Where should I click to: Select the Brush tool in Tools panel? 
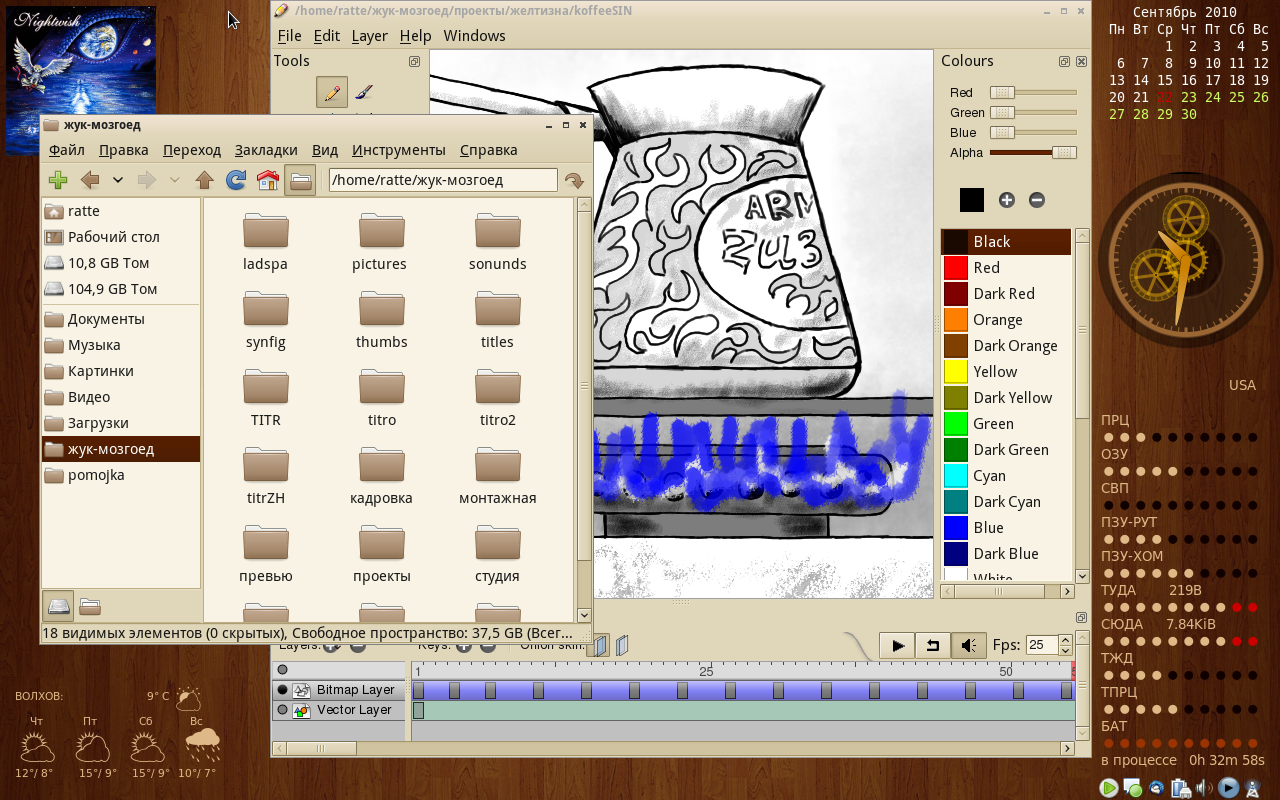(x=364, y=92)
